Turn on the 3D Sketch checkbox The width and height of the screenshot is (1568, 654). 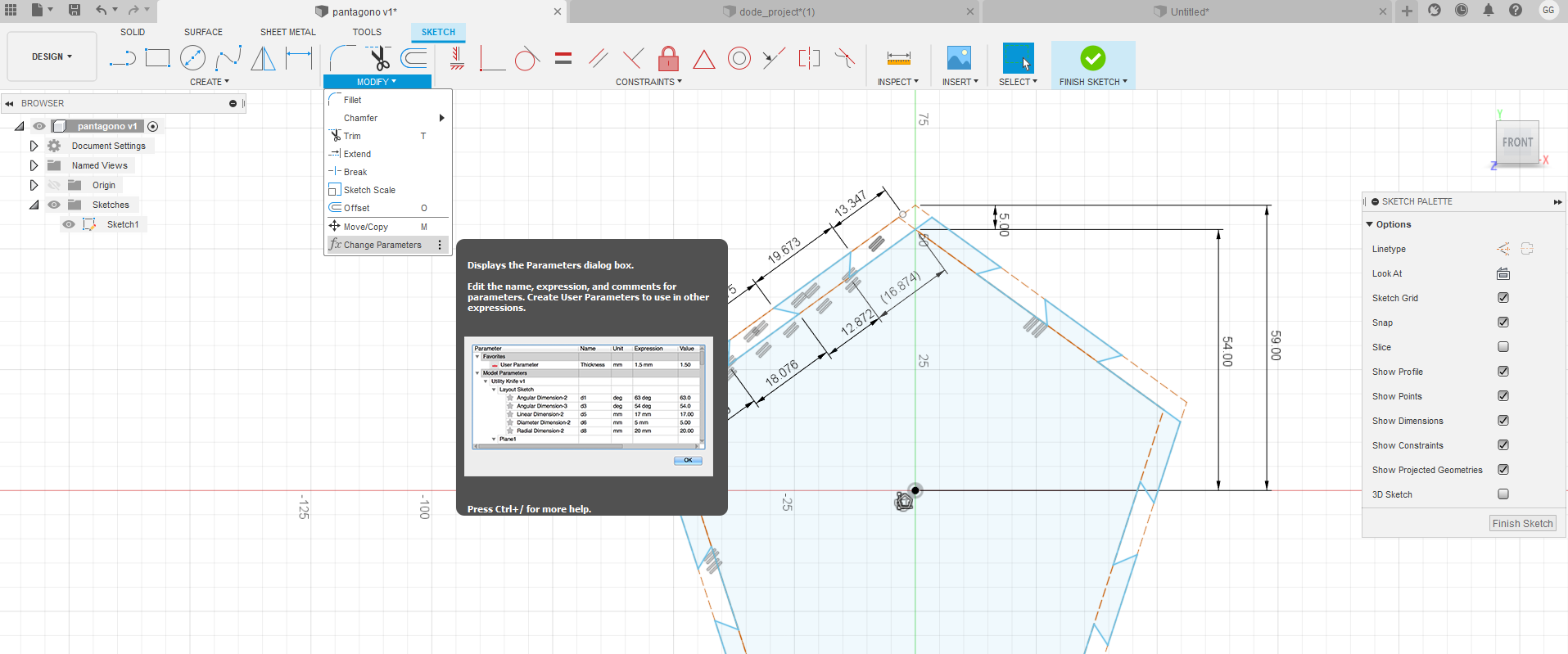pos(1503,494)
